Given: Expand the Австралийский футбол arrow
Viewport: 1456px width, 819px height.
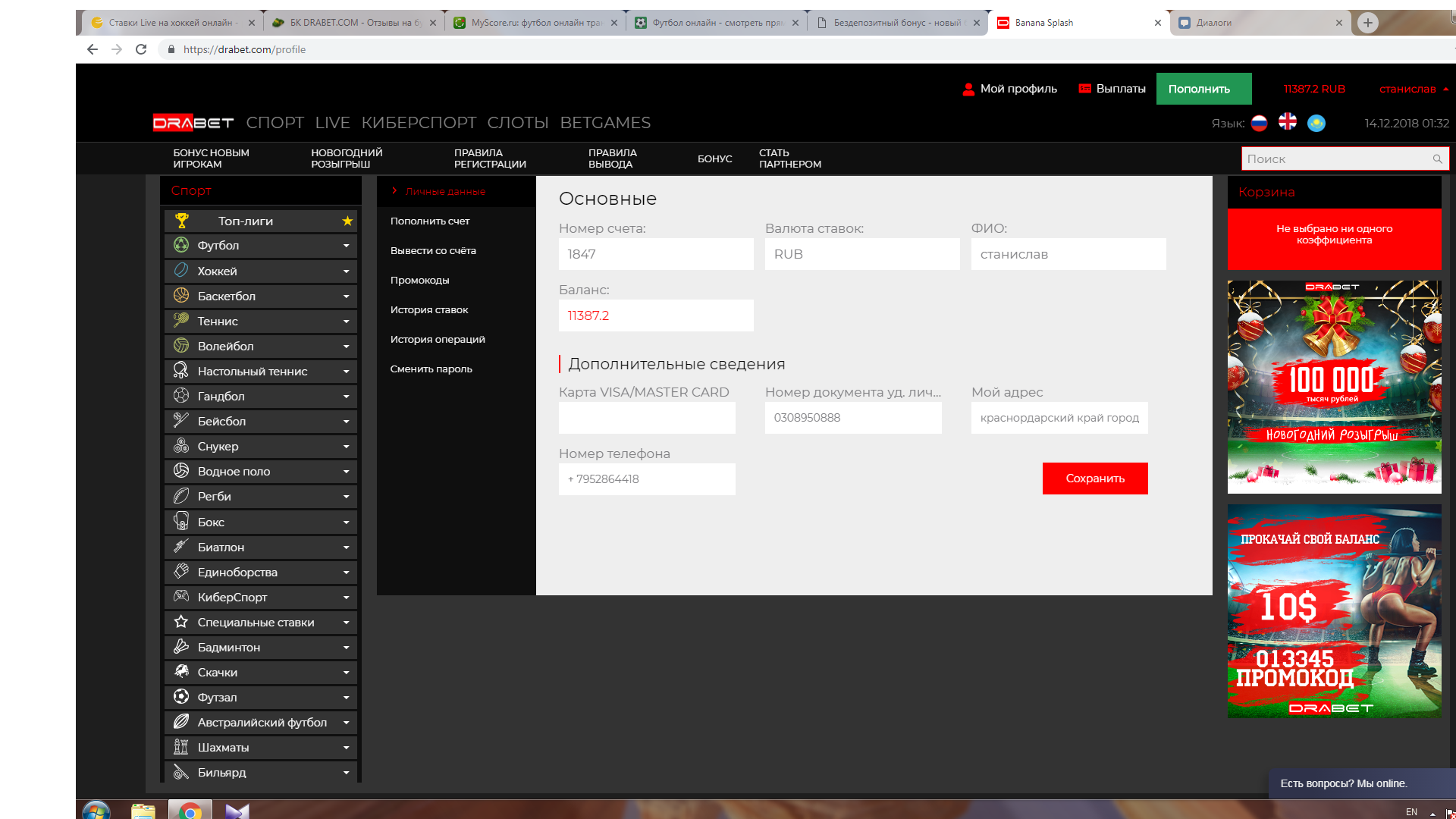Looking at the screenshot, I should tap(346, 722).
